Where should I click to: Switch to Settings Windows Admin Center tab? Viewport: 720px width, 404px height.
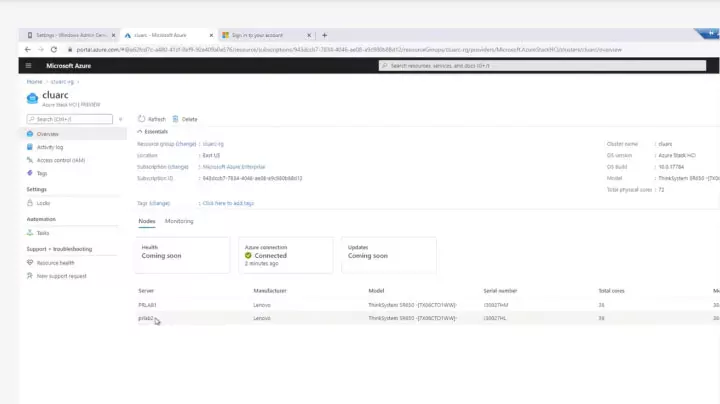tap(69, 35)
